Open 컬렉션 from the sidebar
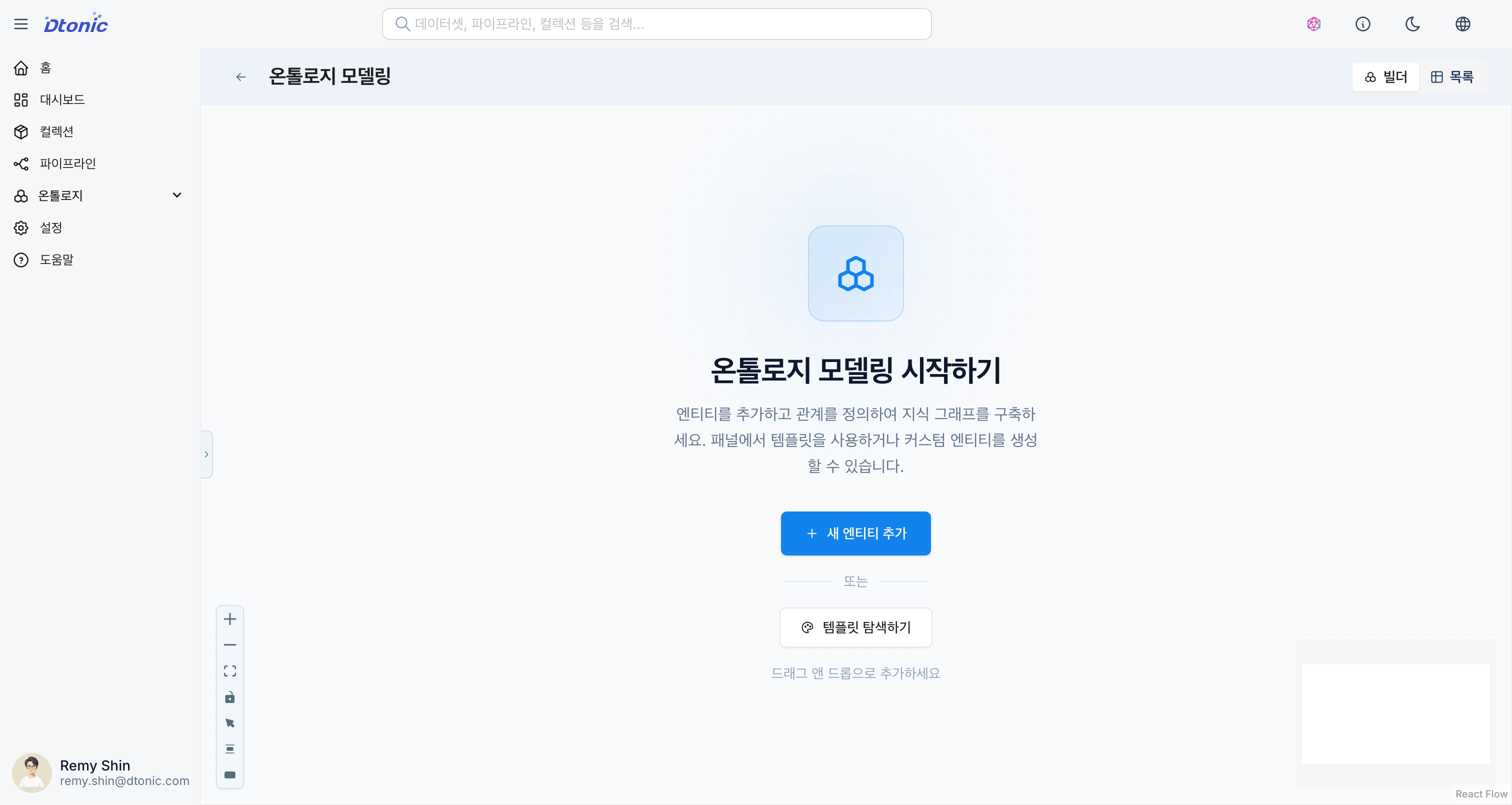This screenshot has height=805, width=1512. [56, 131]
